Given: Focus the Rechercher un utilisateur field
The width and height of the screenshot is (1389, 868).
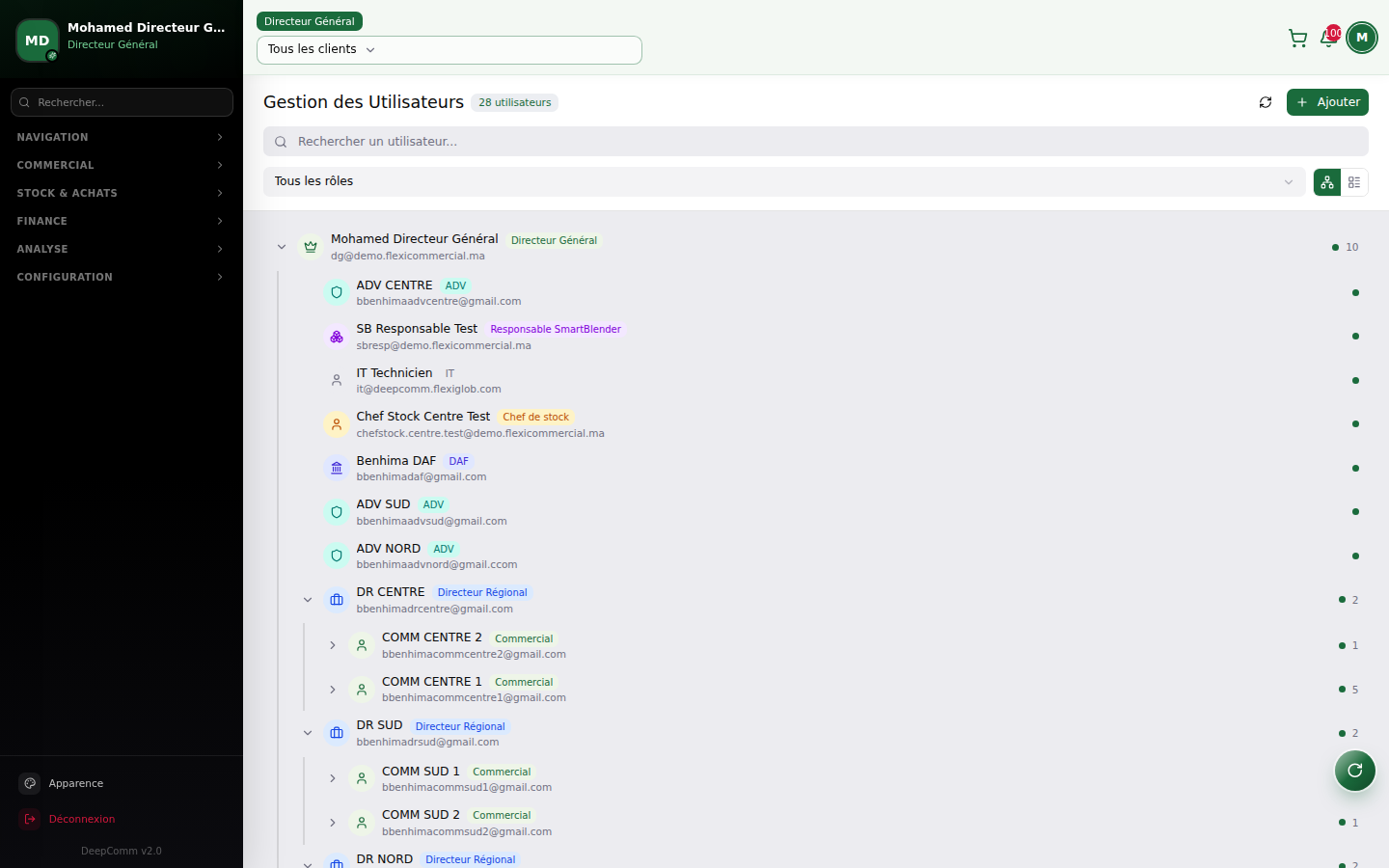Looking at the screenshot, I should [816, 141].
